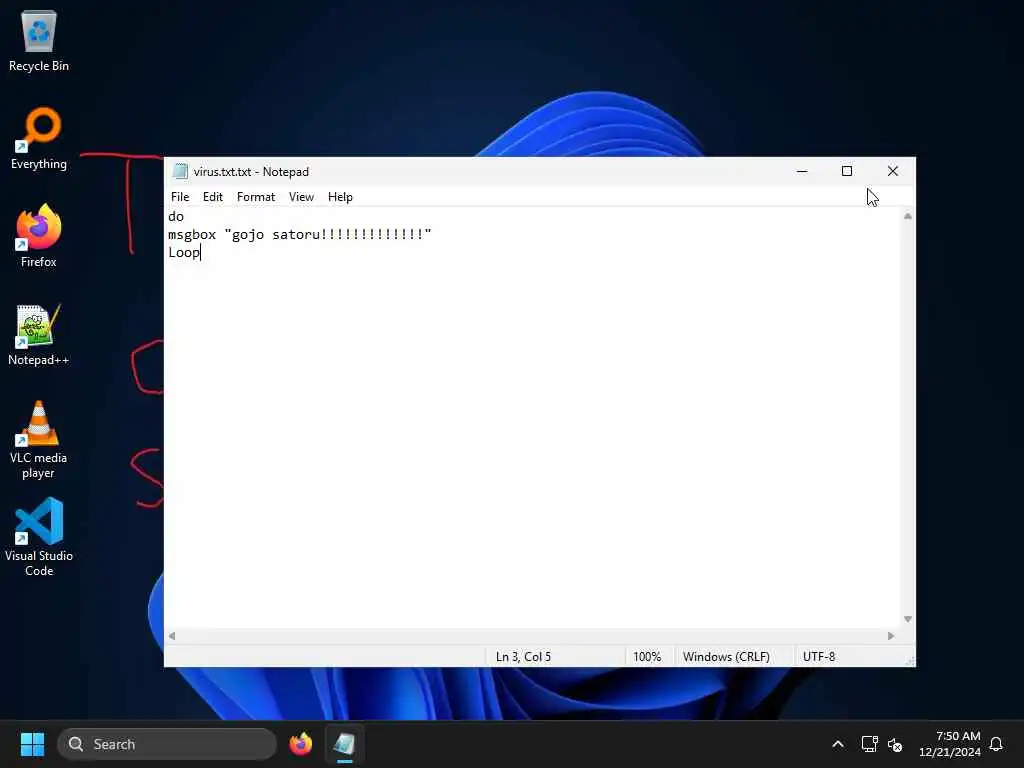The width and height of the screenshot is (1024, 768).
Task: Click the Notepad icon in the title bar
Action: coord(180,172)
